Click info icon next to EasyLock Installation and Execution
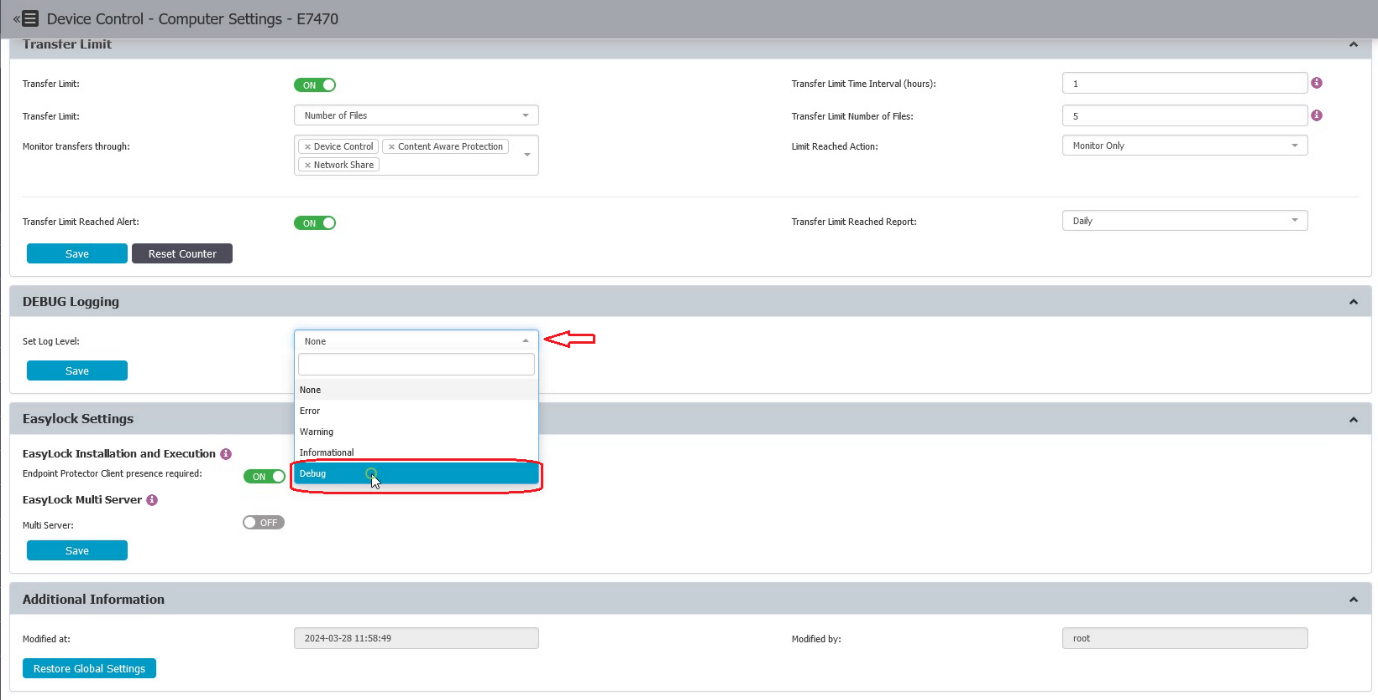 [226, 454]
